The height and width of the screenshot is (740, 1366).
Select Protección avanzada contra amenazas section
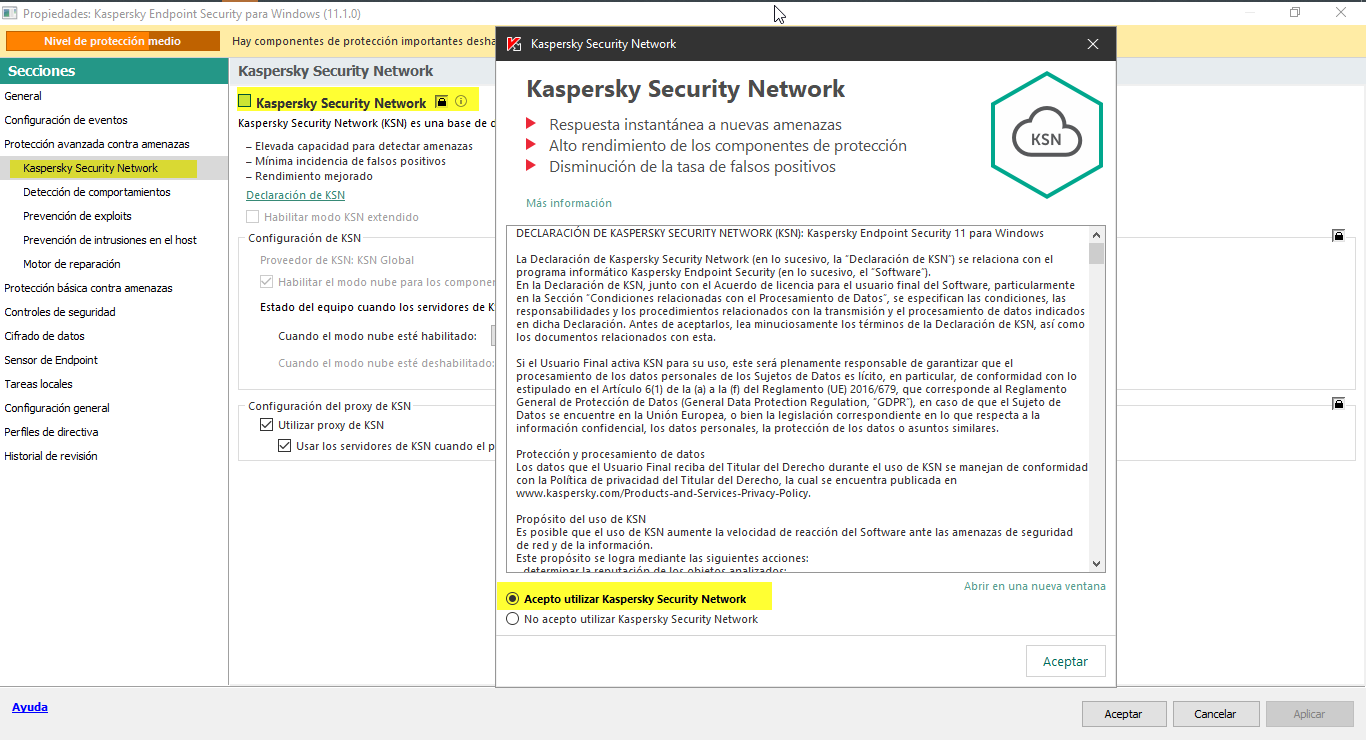click(x=97, y=144)
